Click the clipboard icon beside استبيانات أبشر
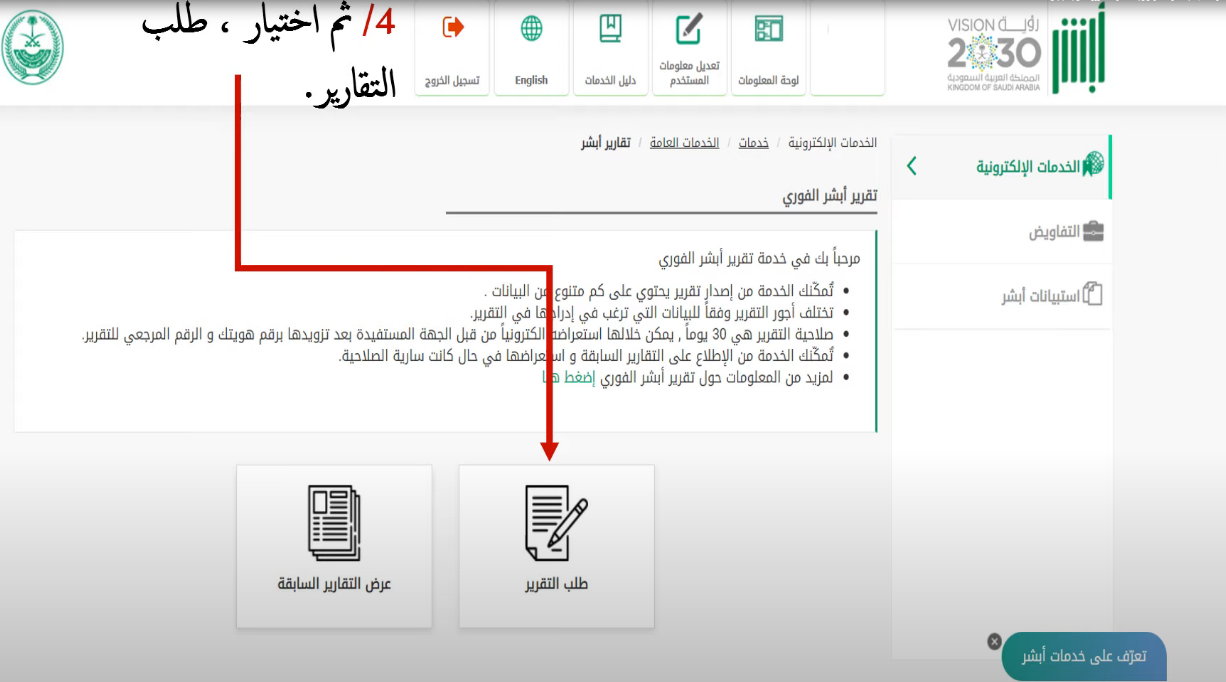1226x682 pixels. coord(1094,296)
